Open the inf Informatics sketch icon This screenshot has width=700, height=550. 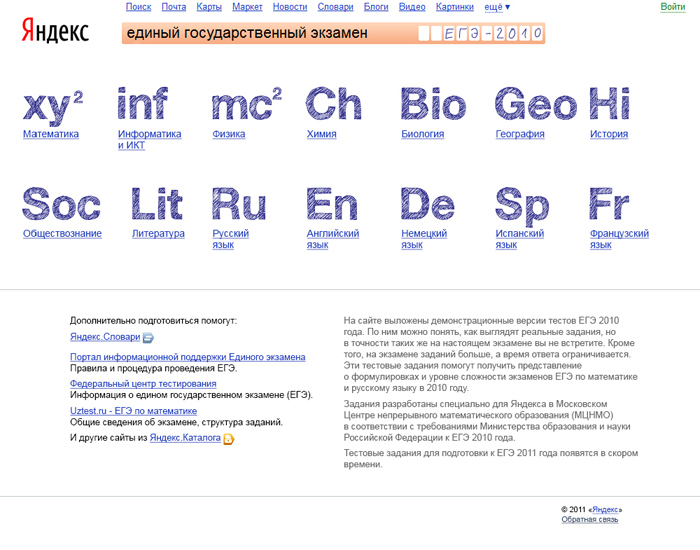click(142, 103)
